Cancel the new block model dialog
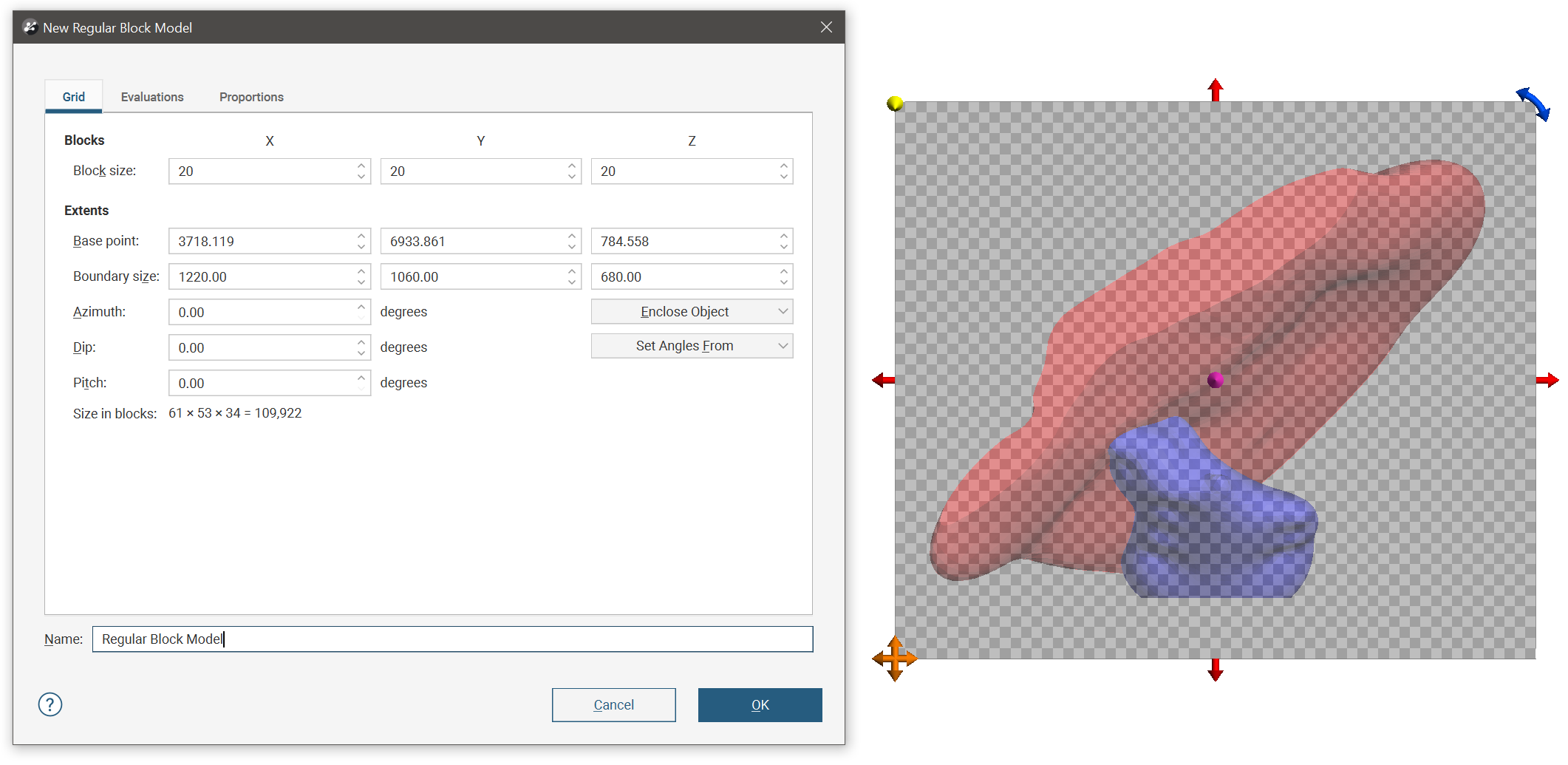The height and width of the screenshot is (765, 1568). (613, 705)
